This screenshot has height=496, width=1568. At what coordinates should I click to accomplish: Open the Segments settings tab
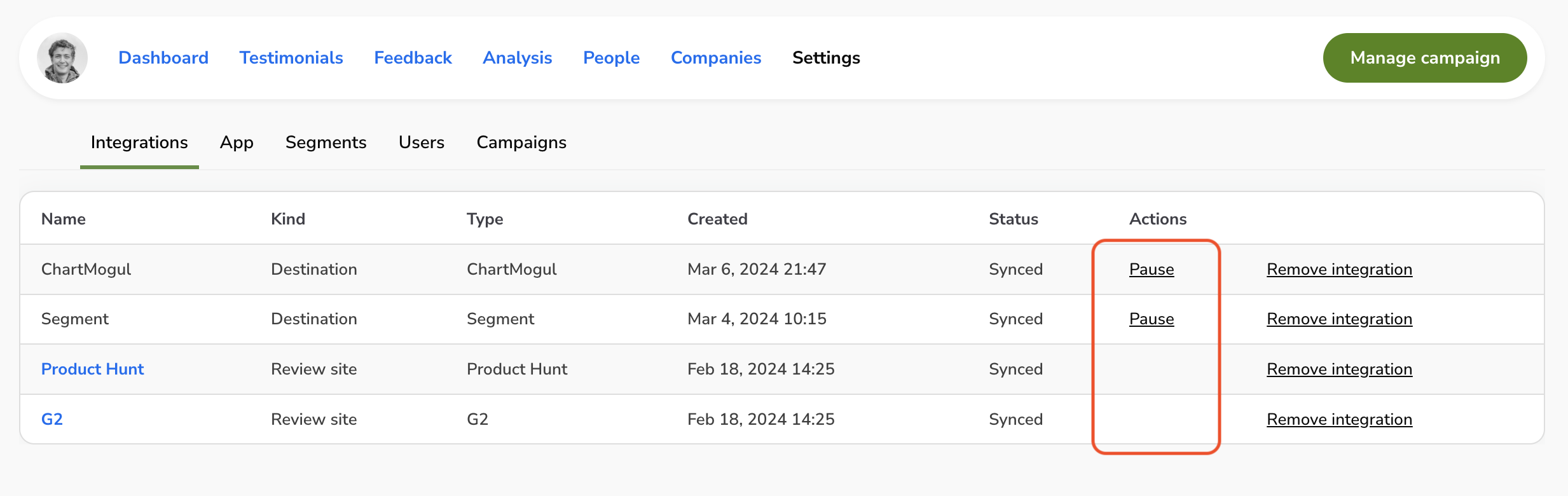tap(326, 142)
